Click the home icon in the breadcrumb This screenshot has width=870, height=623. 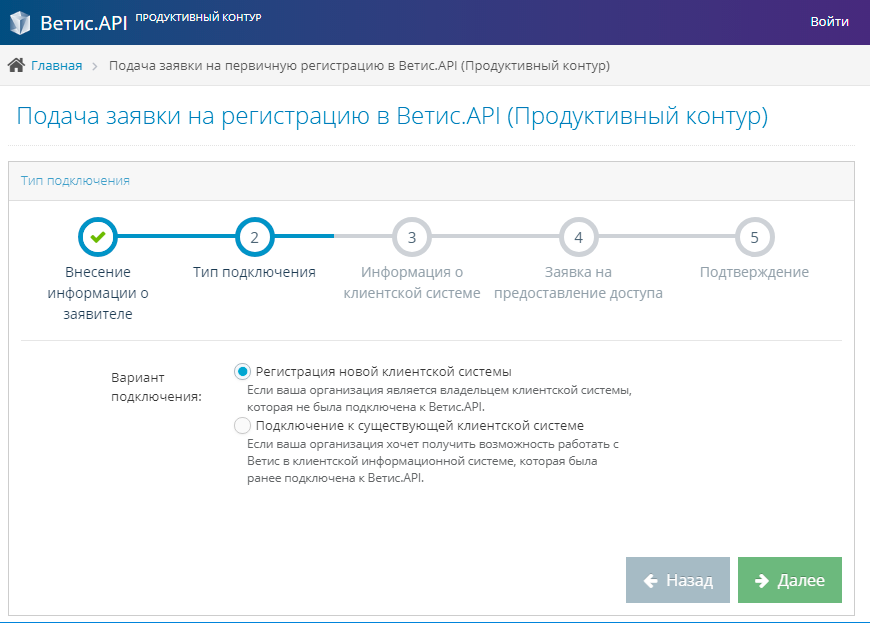pos(14,64)
